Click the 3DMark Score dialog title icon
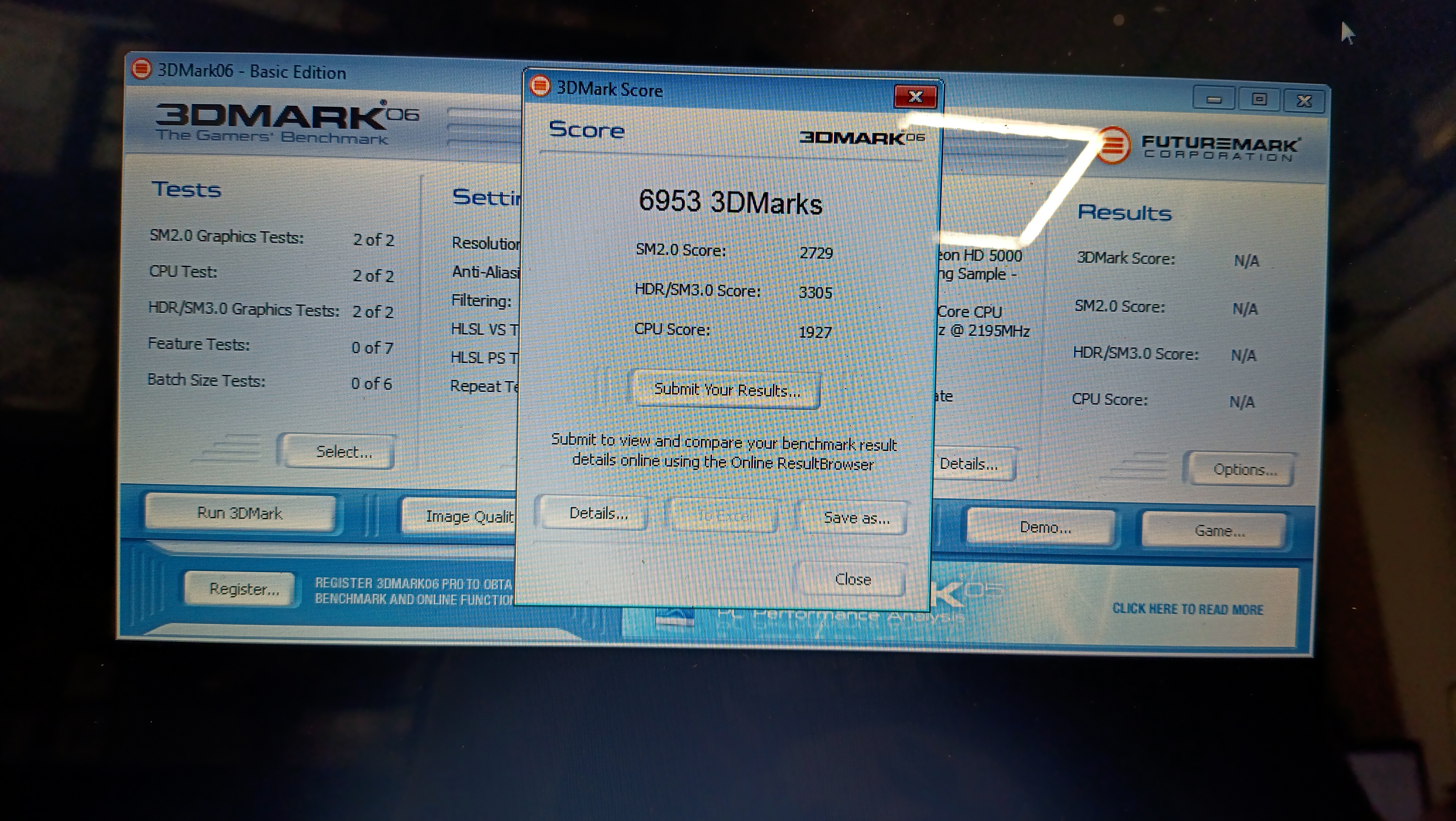Image resolution: width=1456 pixels, height=821 pixels. click(540, 87)
